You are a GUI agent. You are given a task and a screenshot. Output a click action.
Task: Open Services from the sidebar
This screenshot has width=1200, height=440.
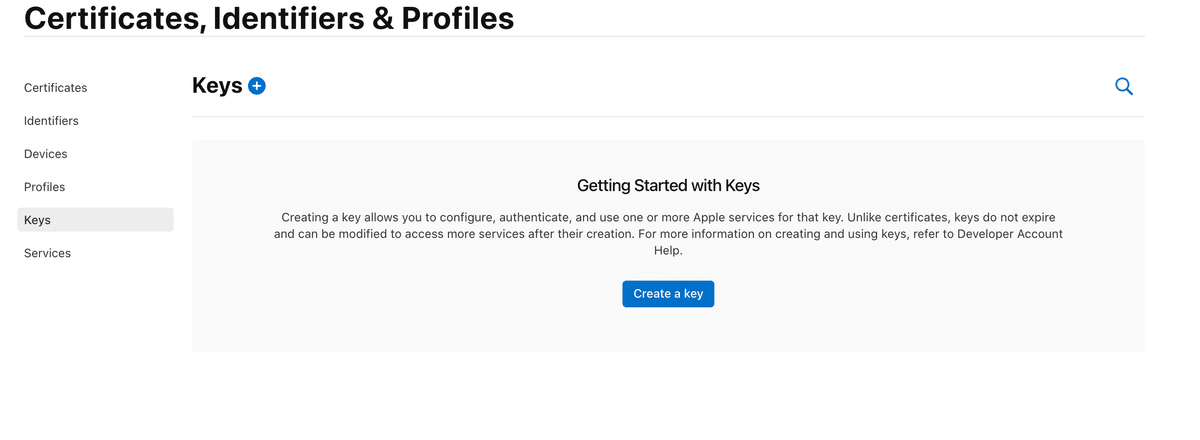[x=48, y=253]
